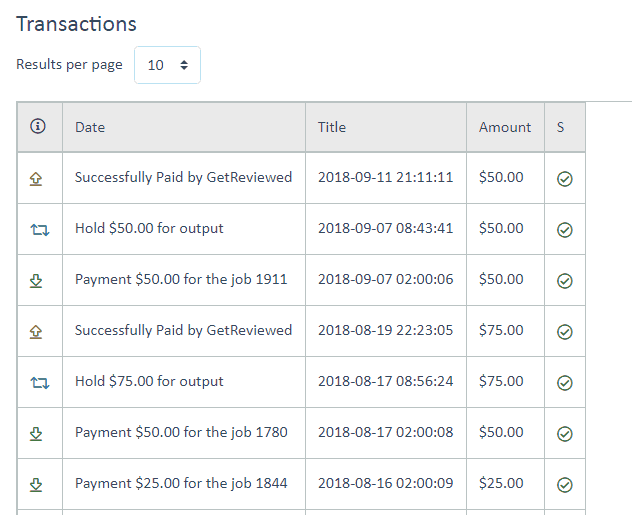Viewport: 632px width, 515px height.
Task: Click upload icon for 2018-08-19 GetReviewed payment
Action: click(39, 331)
